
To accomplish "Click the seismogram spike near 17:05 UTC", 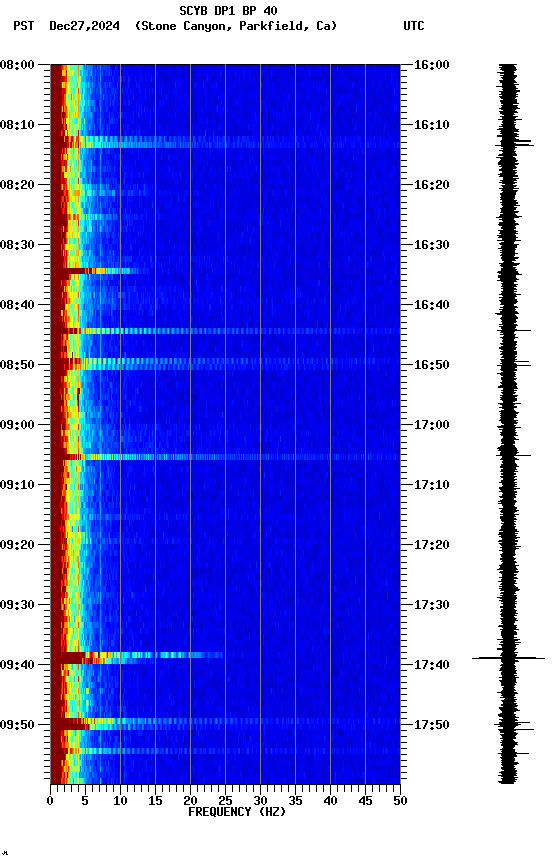I will tap(514, 455).
